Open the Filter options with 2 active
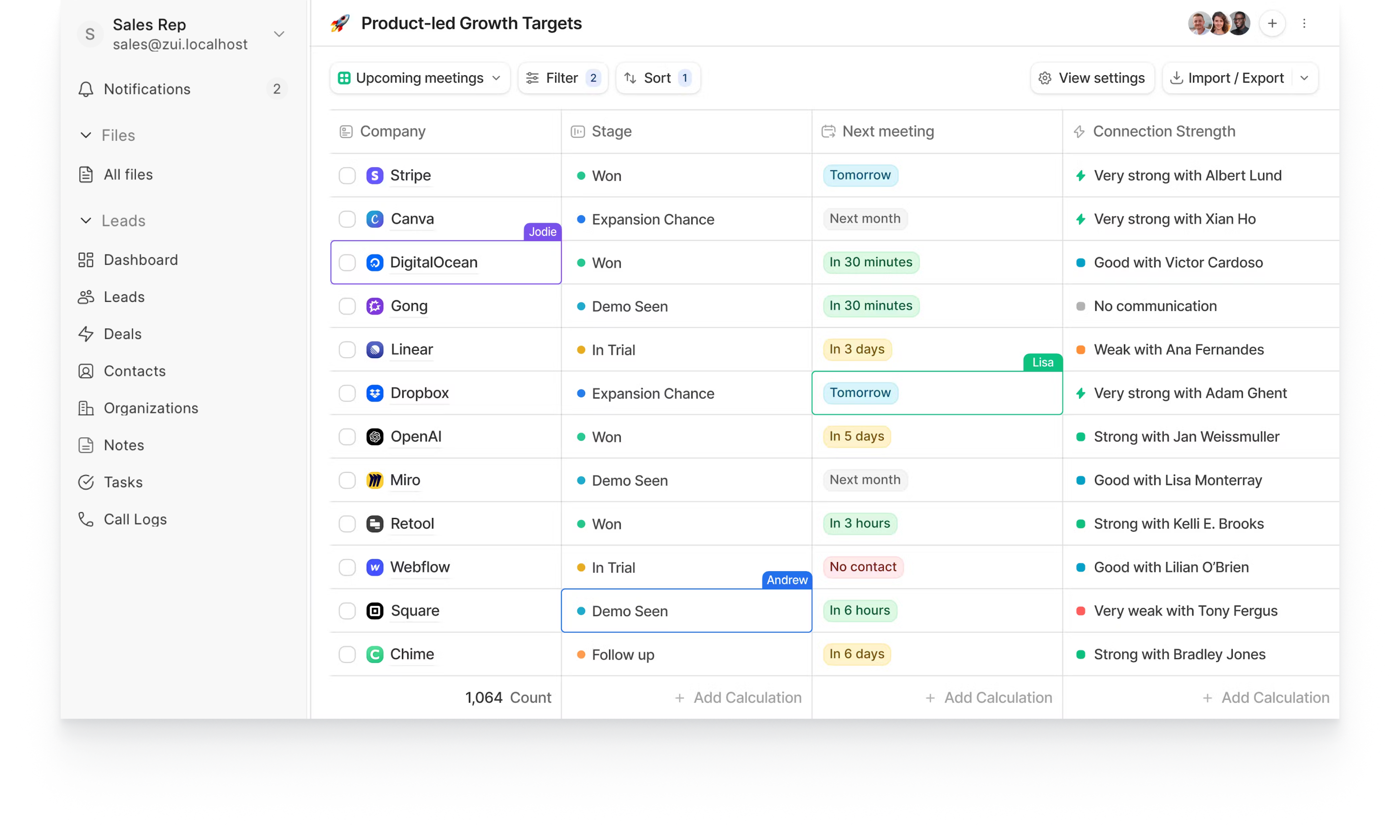Viewport: 1400px width, 840px height. click(563, 78)
